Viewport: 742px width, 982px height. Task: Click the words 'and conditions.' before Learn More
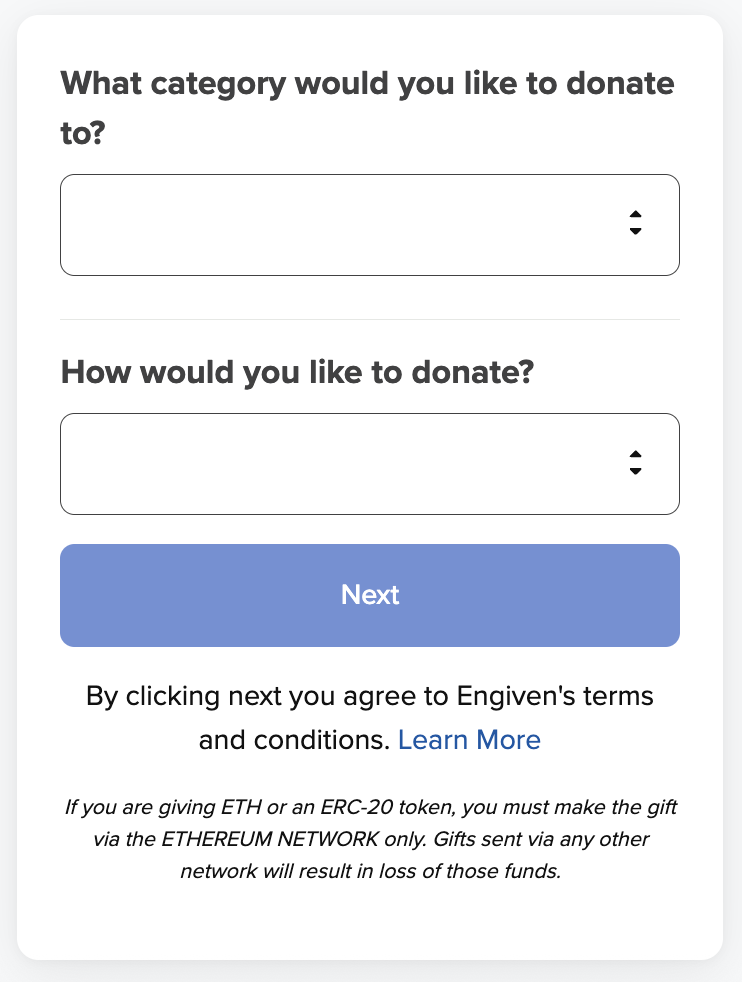294,740
